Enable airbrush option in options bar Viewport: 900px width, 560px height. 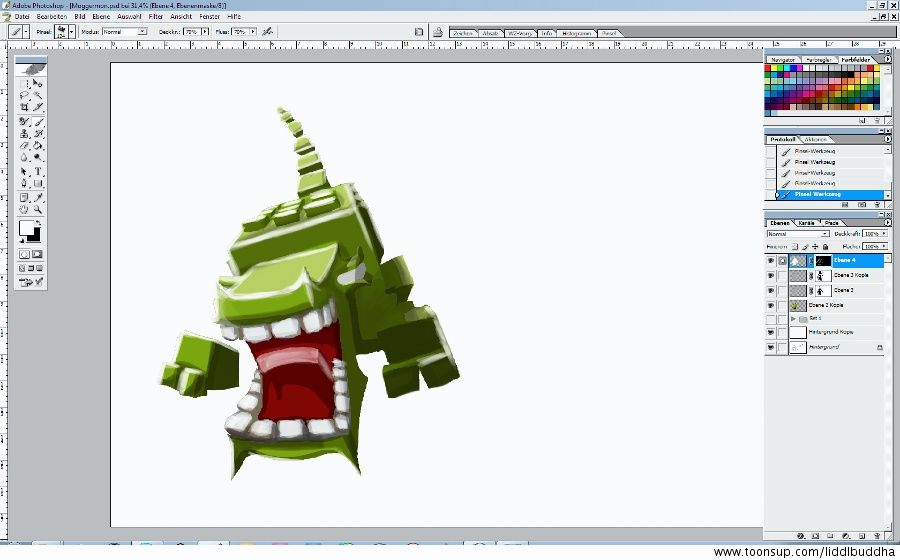[267, 32]
